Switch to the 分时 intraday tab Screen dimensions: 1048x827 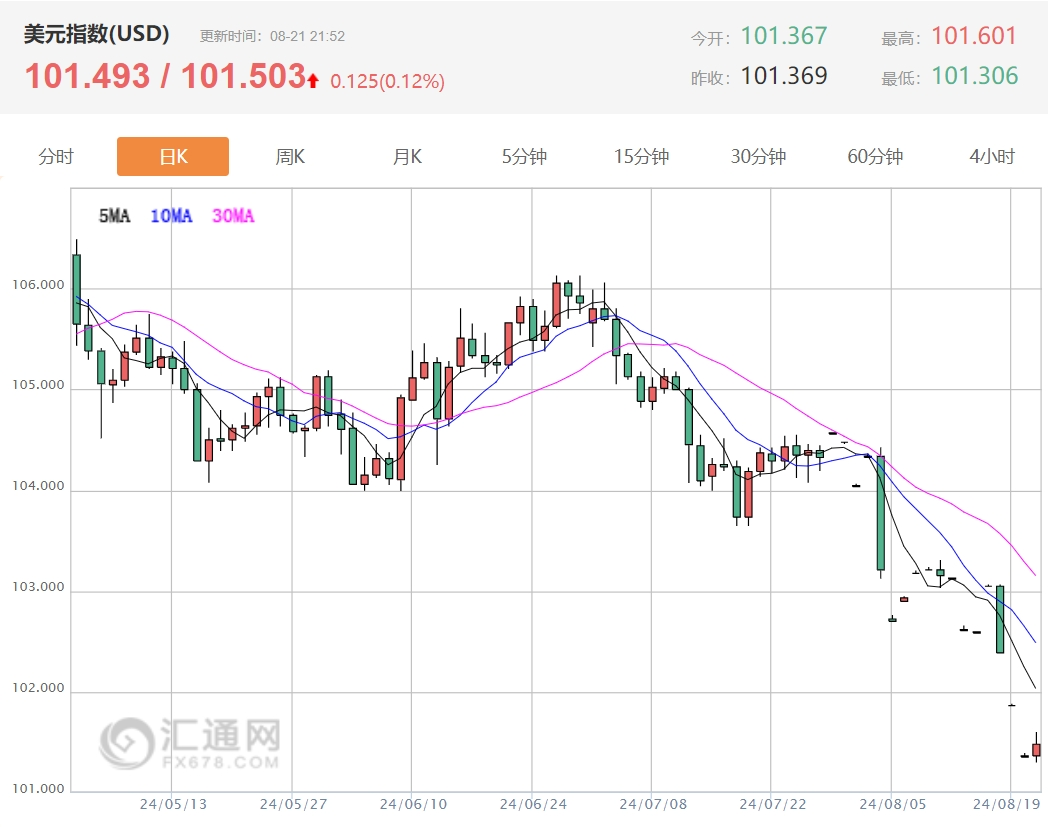55,156
